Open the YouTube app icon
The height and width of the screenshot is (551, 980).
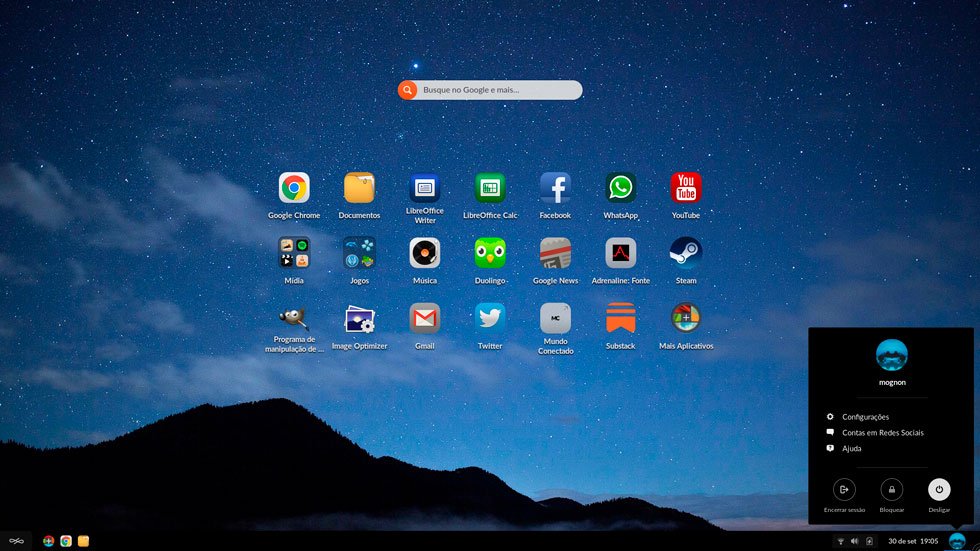click(686, 188)
